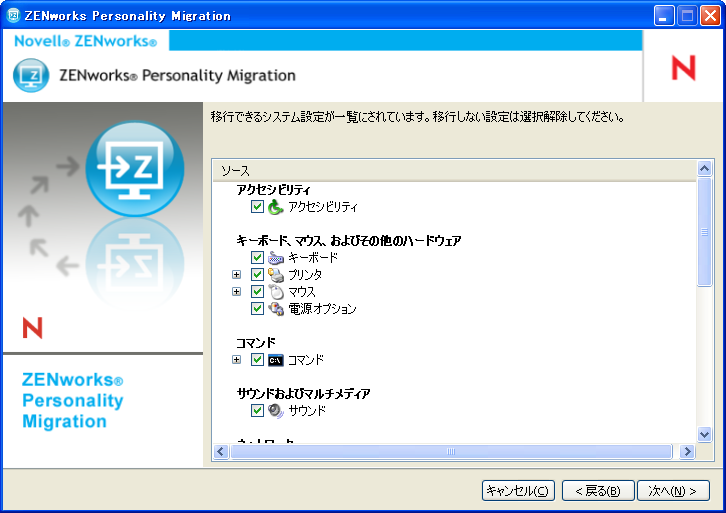
Task: Expand the コマンド tree node
Action: click(x=236, y=360)
